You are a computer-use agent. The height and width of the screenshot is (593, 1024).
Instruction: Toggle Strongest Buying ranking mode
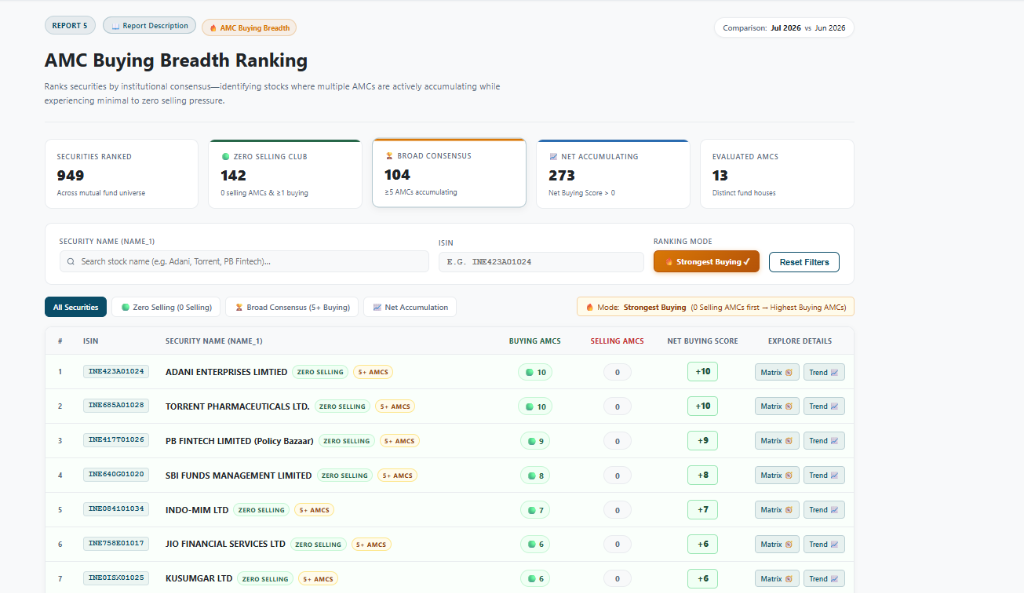[x=706, y=261]
